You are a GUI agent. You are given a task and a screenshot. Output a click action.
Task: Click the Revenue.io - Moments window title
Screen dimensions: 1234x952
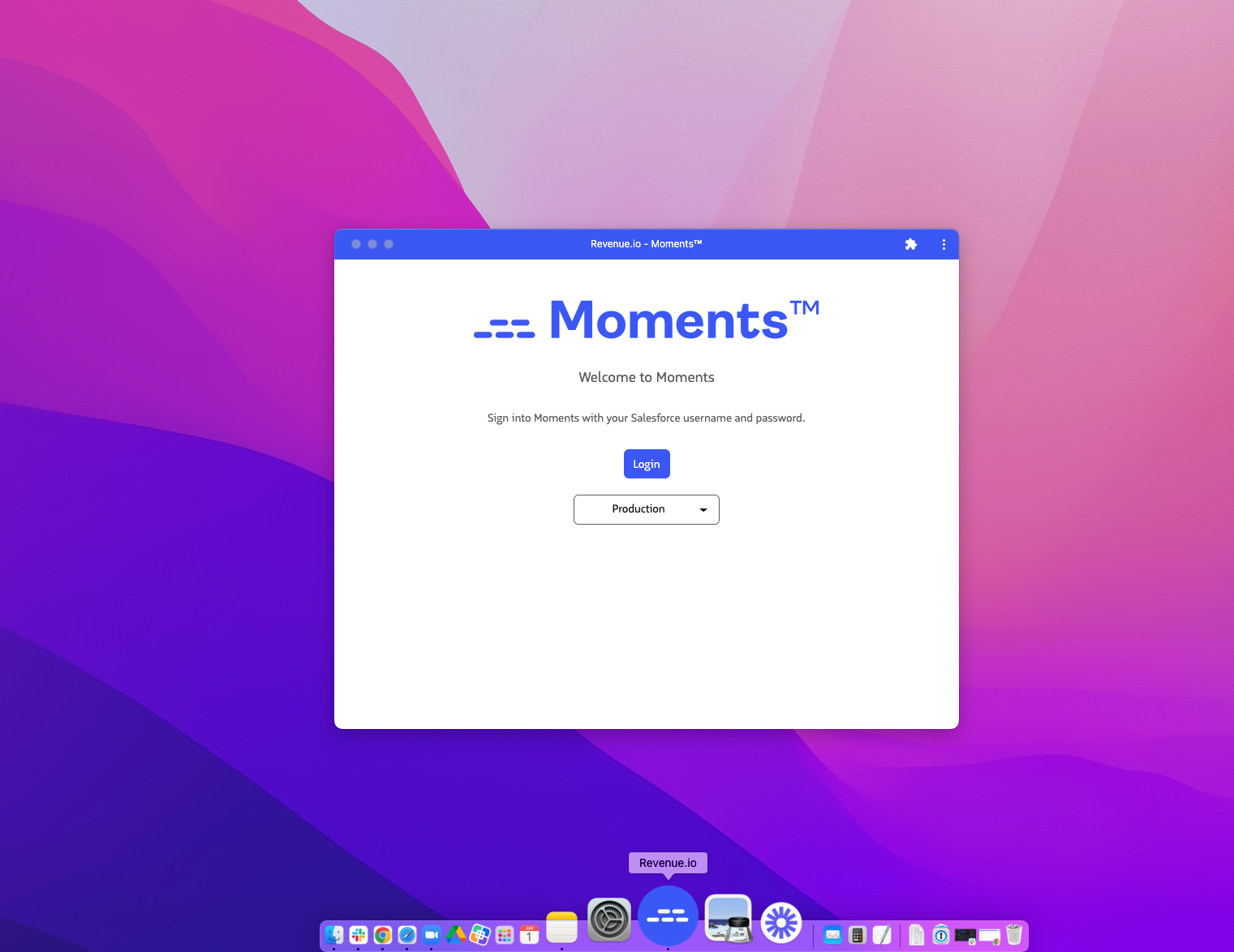tap(646, 244)
